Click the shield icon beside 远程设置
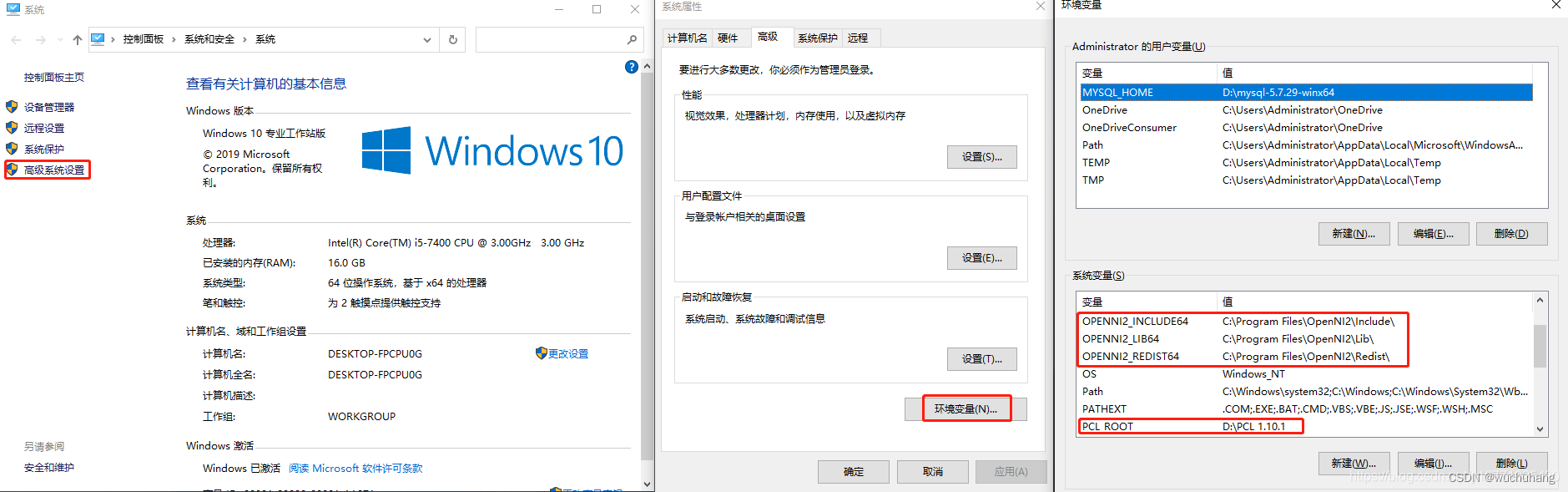Image resolution: width=1568 pixels, height=492 pixels. tap(12, 128)
